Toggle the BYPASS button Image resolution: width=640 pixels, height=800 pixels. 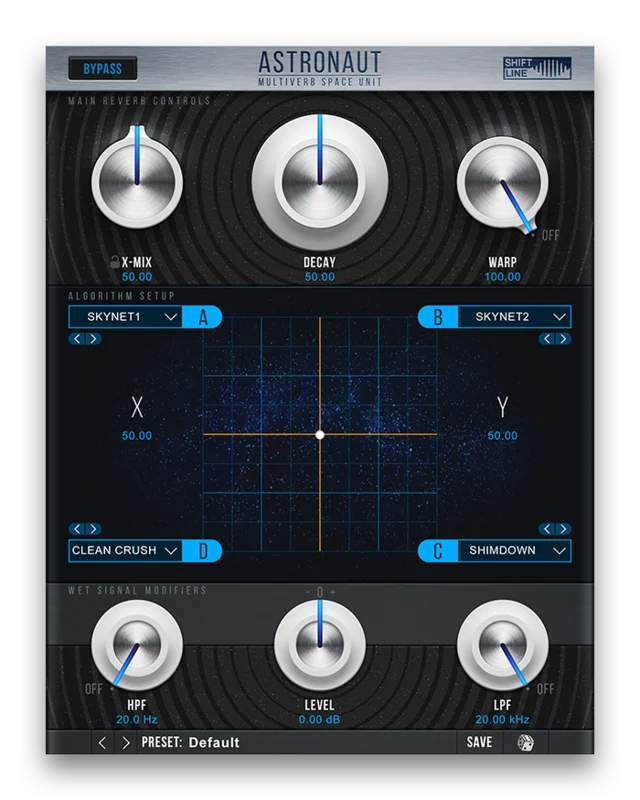[x=103, y=68]
